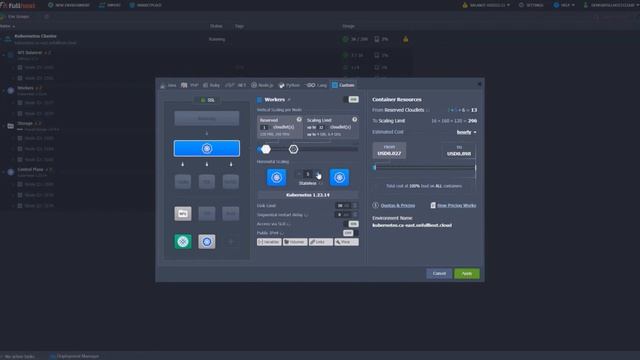Click the right horizontal scaling node icon

click(x=339, y=178)
